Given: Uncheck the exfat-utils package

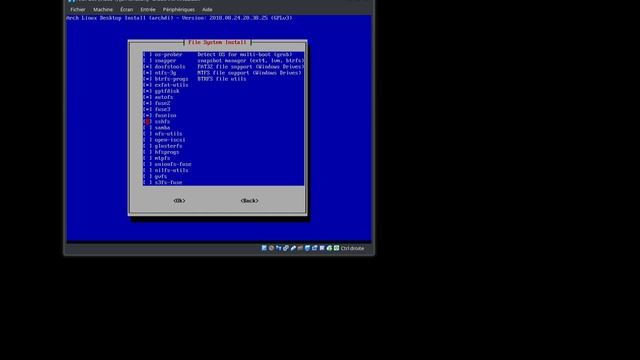Looking at the screenshot, I should click(x=148, y=85).
